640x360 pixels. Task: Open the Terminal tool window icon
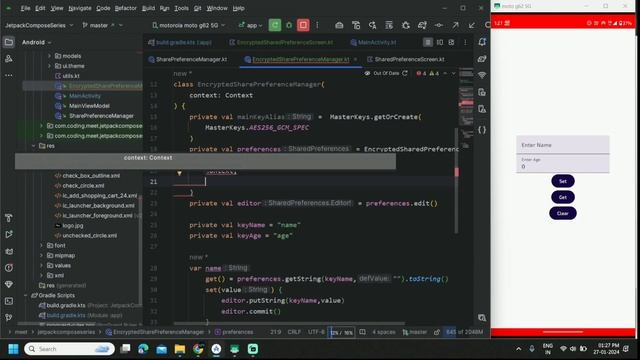[x=9, y=301]
